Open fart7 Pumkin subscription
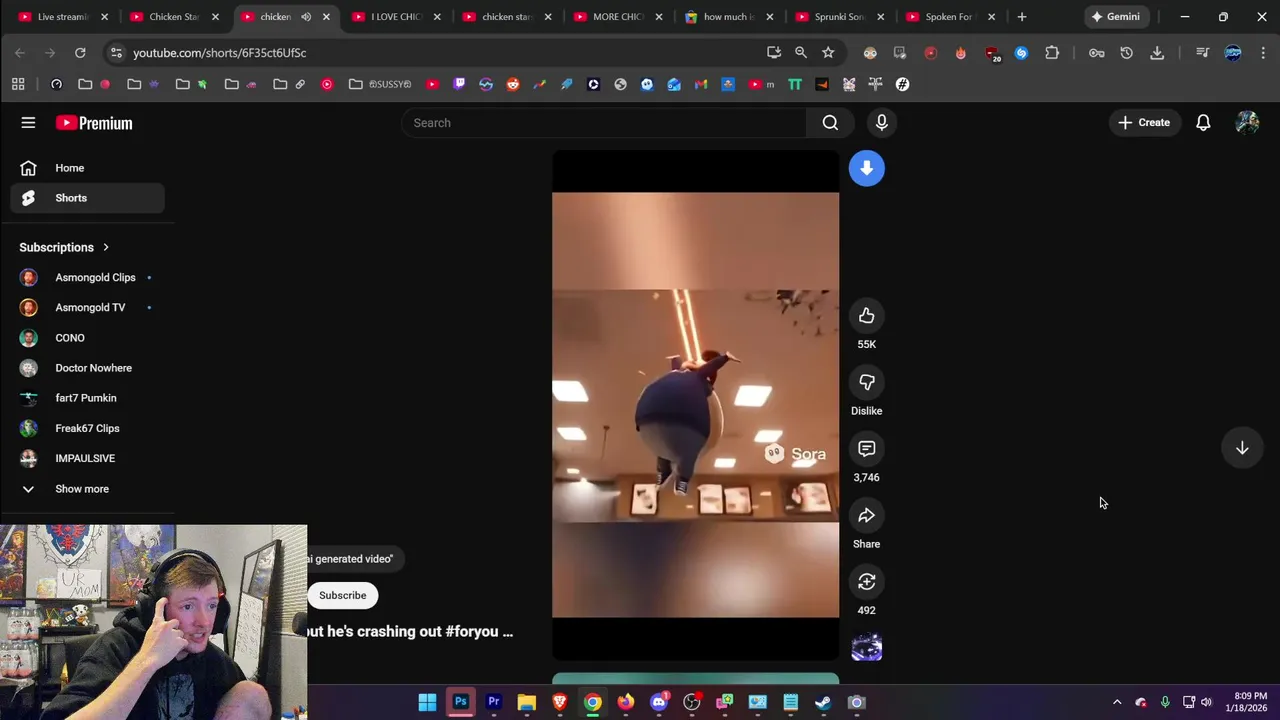 (x=88, y=398)
